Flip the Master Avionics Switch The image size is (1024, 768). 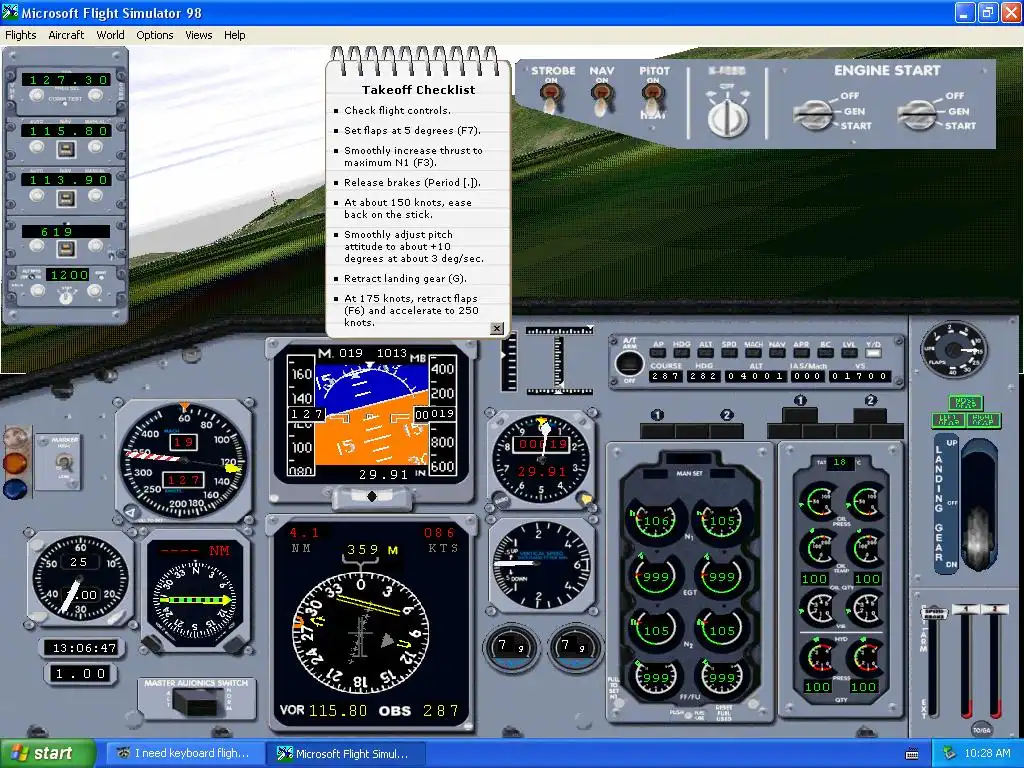[196, 703]
